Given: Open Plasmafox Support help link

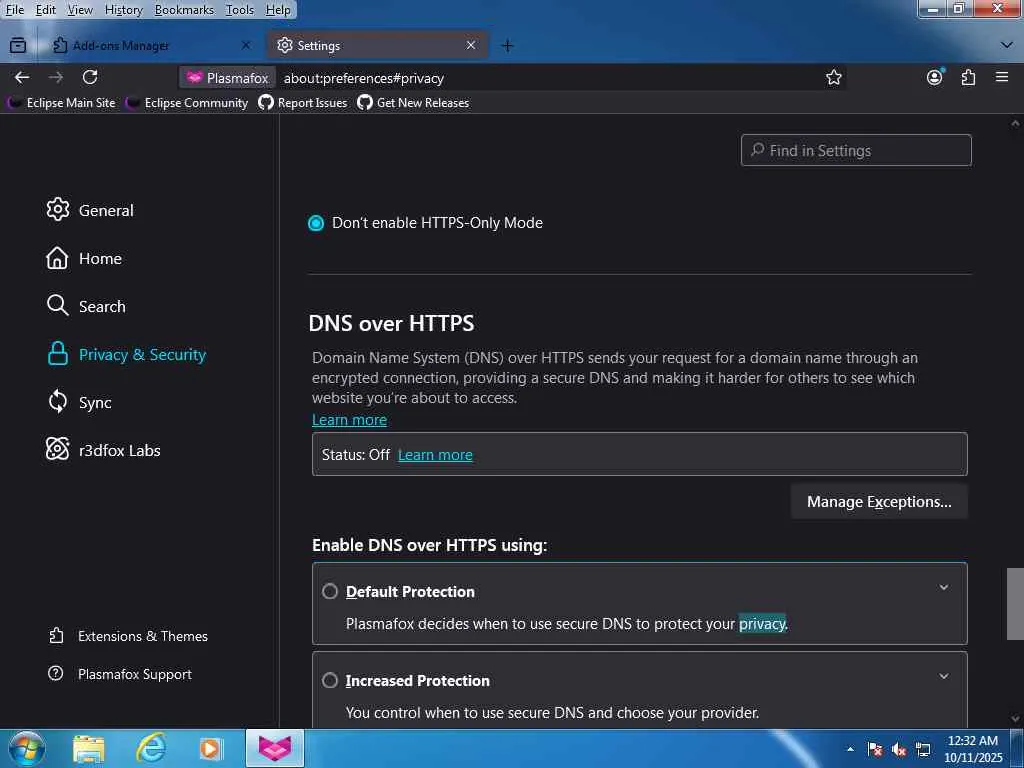Looking at the screenshot, I should pos(120,674).
